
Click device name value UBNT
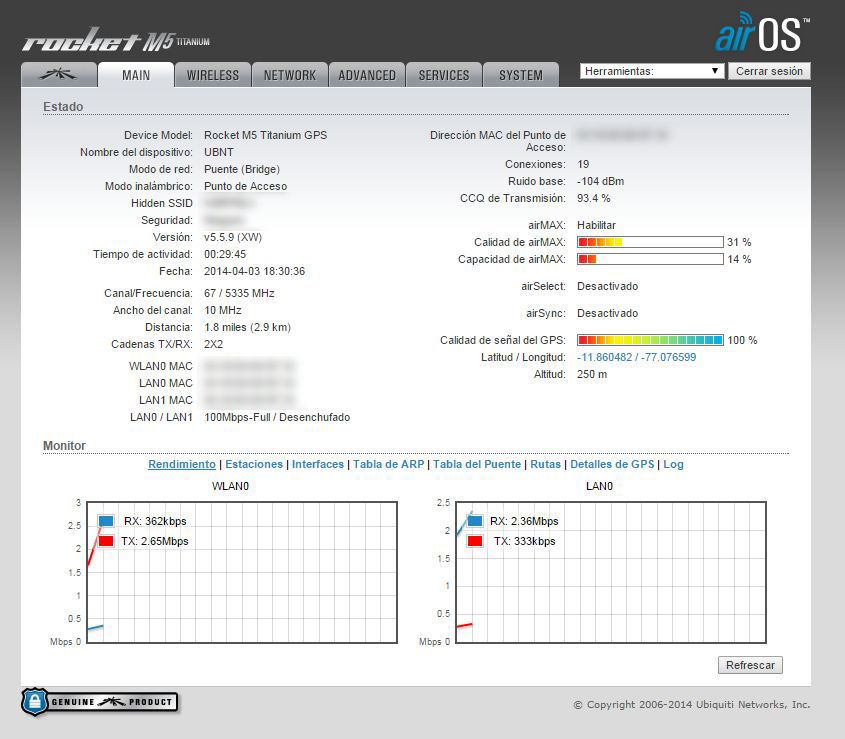219,152
